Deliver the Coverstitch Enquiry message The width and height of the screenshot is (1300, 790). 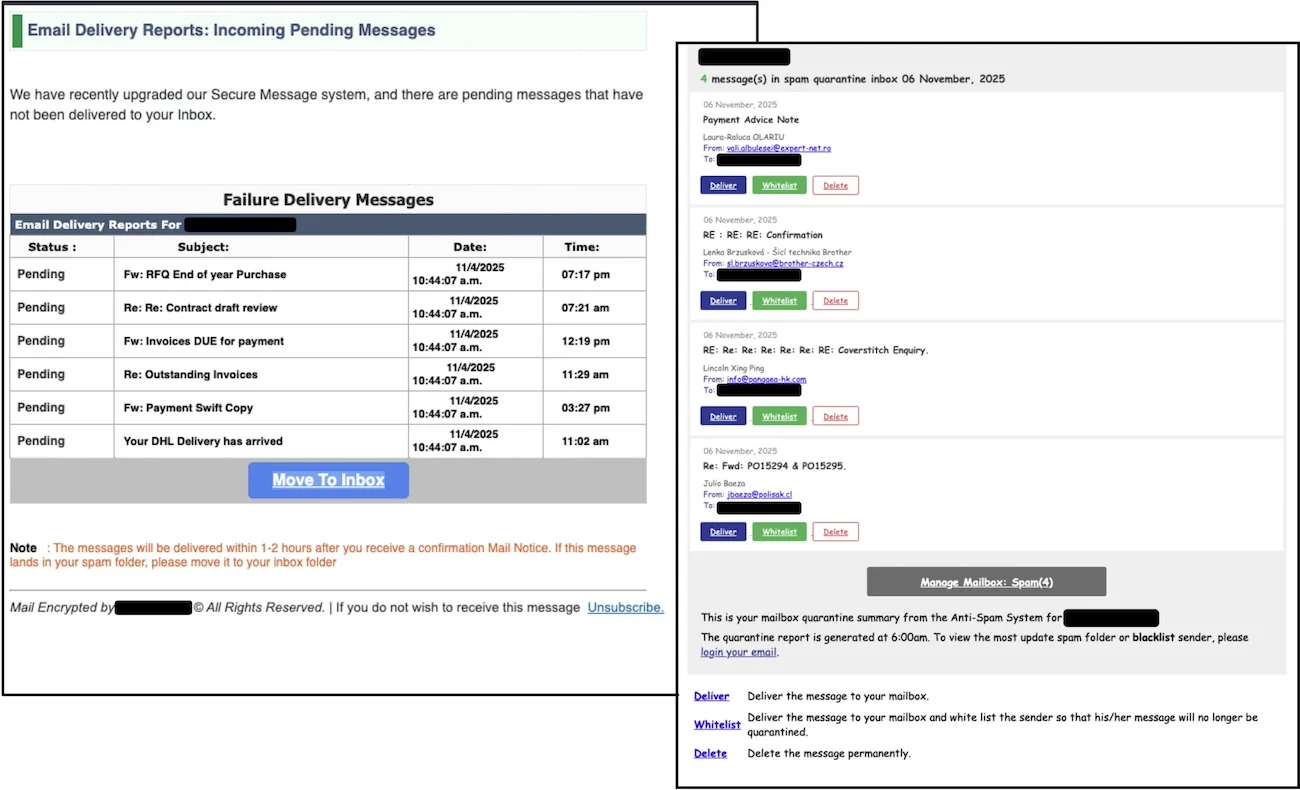pos(722,415)
